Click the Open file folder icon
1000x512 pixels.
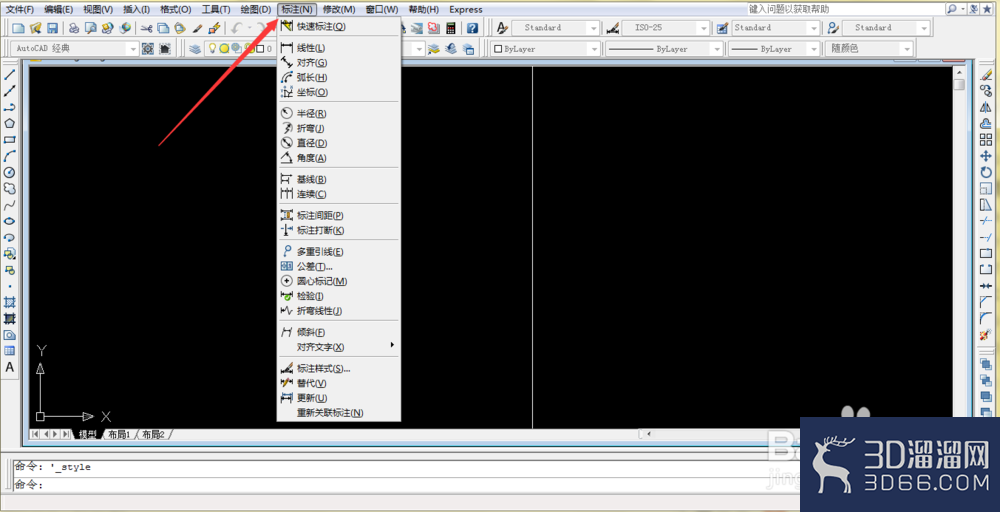36,28
